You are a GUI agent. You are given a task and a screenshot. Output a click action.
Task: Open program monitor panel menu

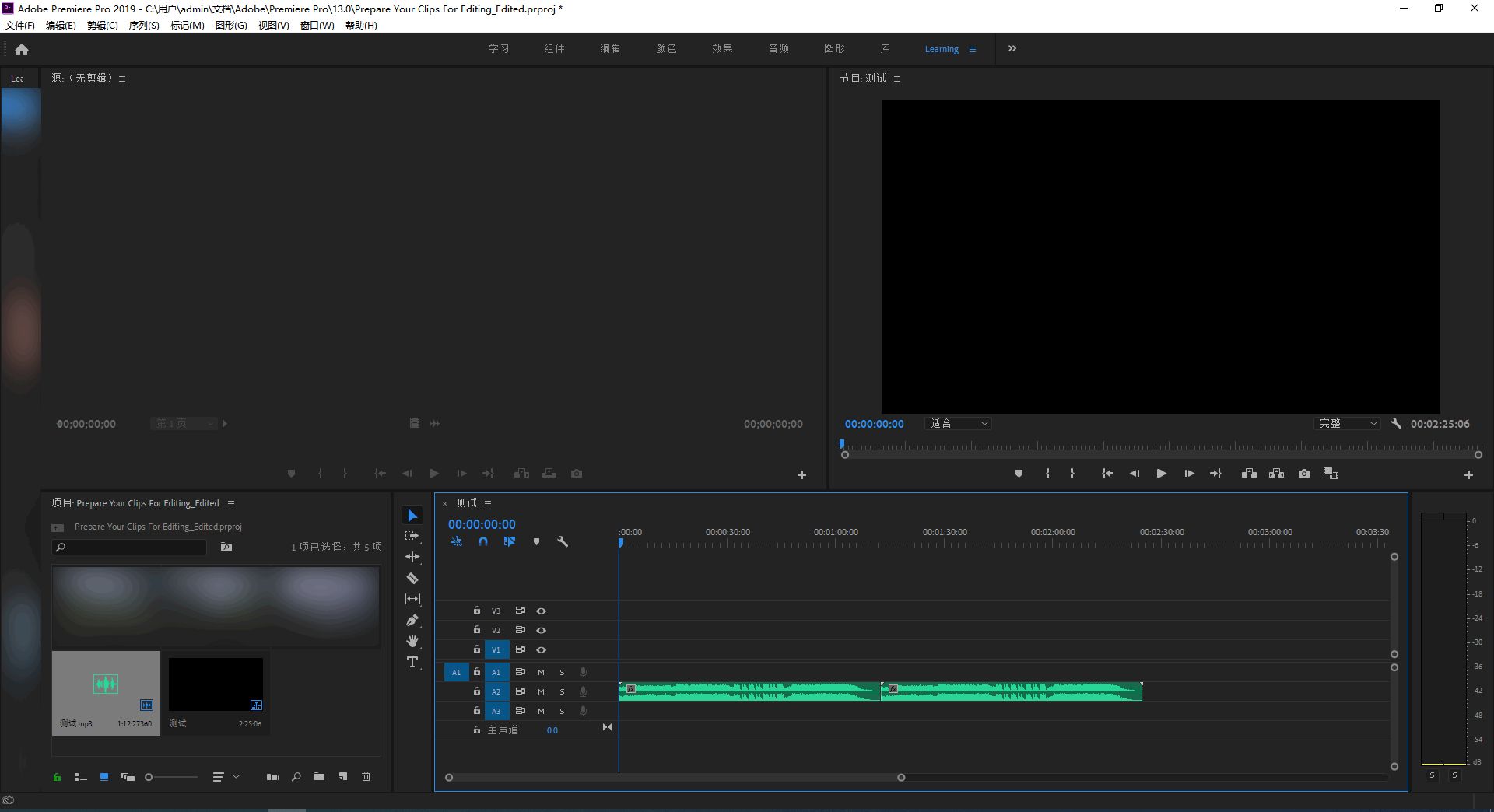coord(897,79)
